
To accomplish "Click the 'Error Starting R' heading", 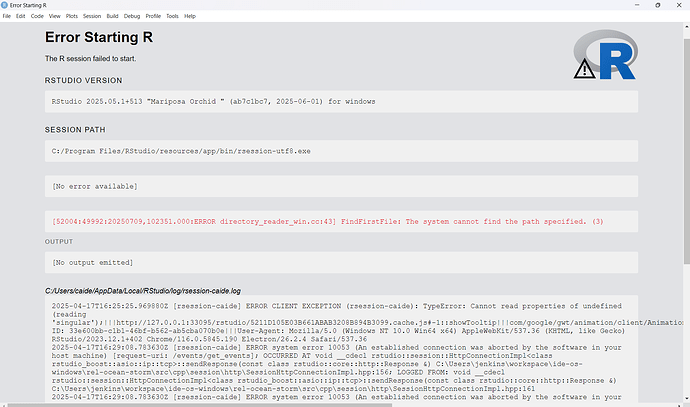I will [x=99, y=37].
